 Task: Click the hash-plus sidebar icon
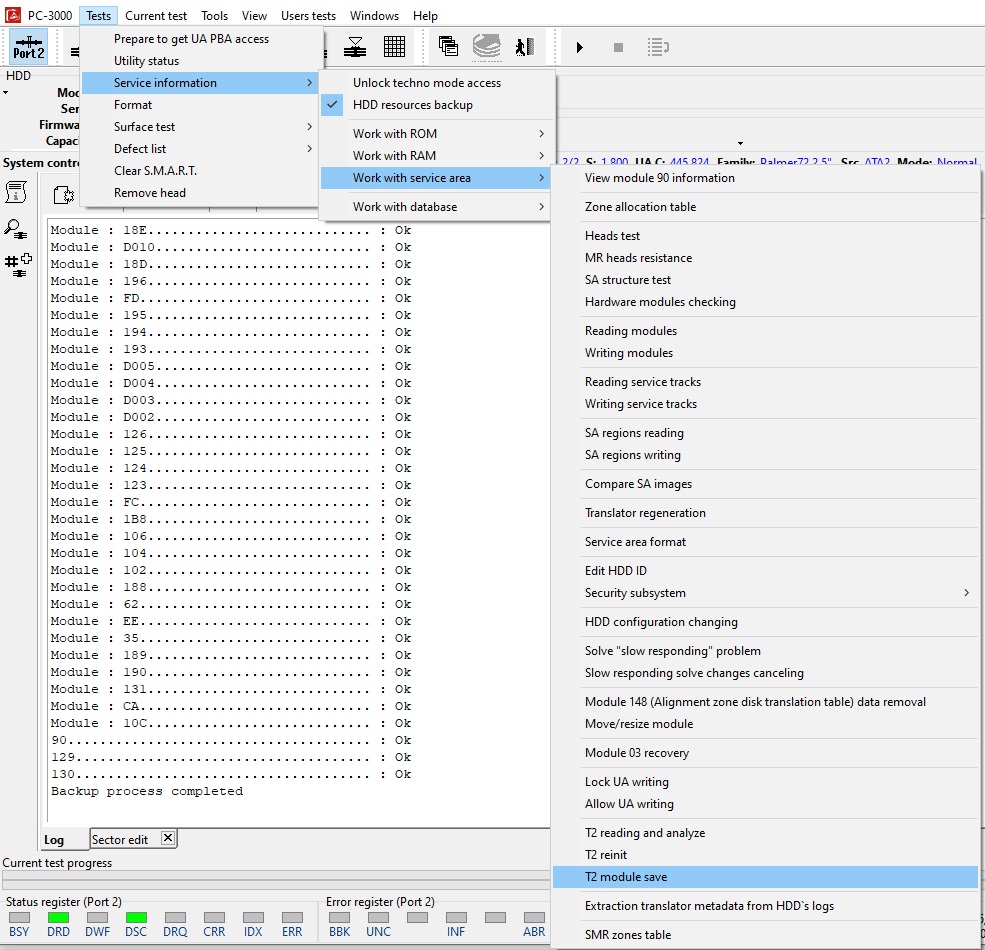[x=18, y=265]
